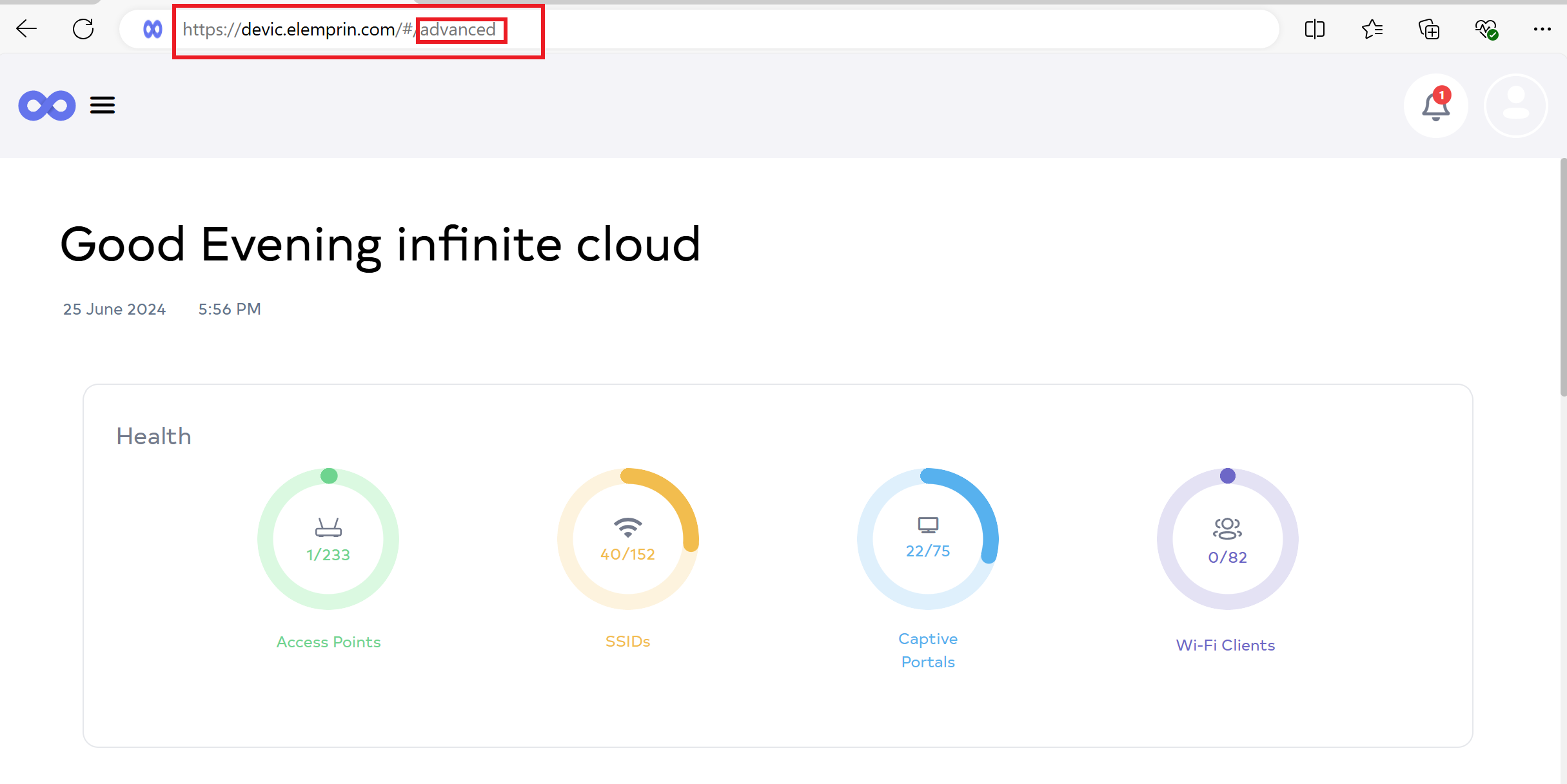This screenshot has height=784, width=1567.
Task: Click the infinite cloud logo
Action: pos(46,105)
